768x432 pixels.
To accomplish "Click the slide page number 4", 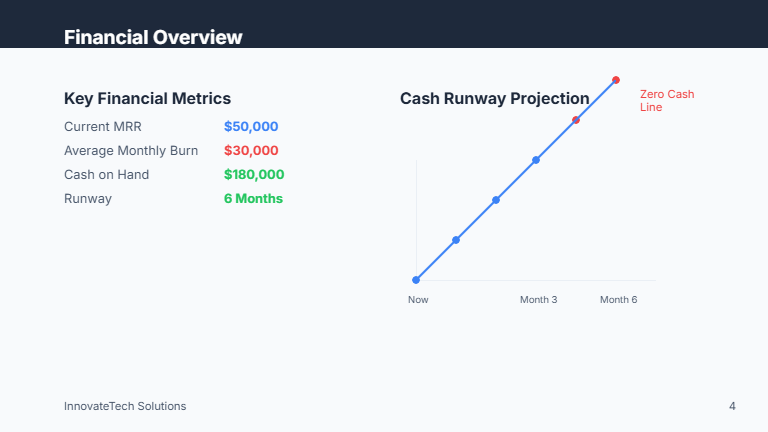I will [x=732, y=406].
